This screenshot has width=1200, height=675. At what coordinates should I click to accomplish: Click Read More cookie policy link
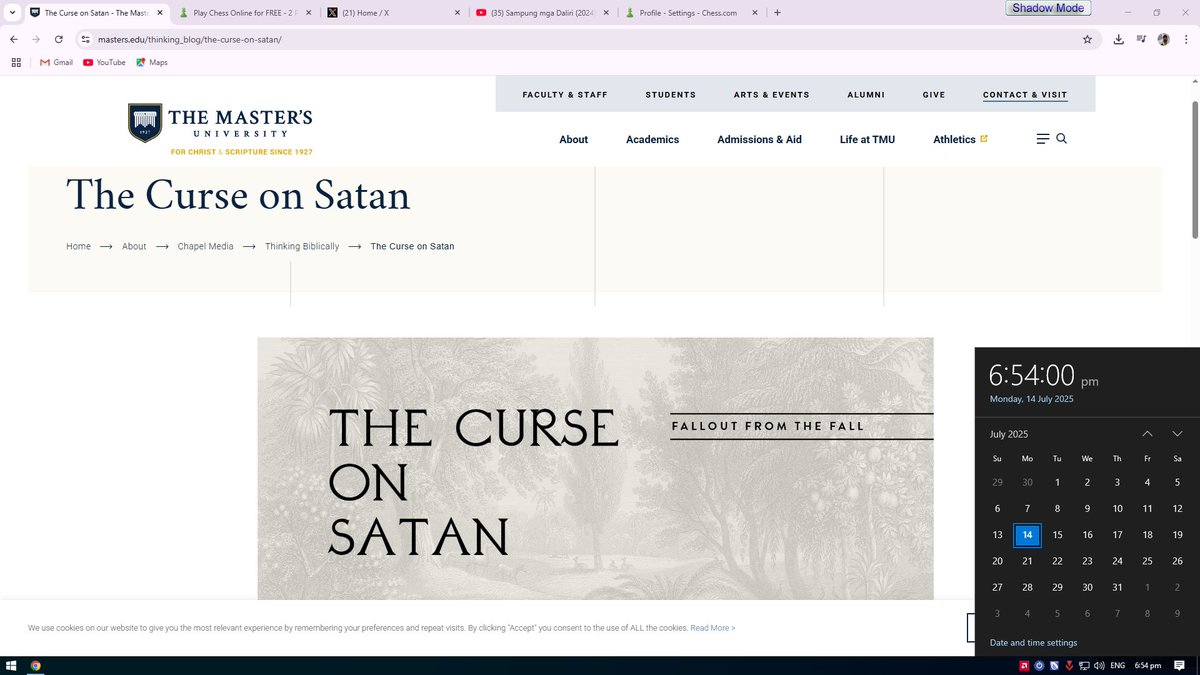[713, 628]
